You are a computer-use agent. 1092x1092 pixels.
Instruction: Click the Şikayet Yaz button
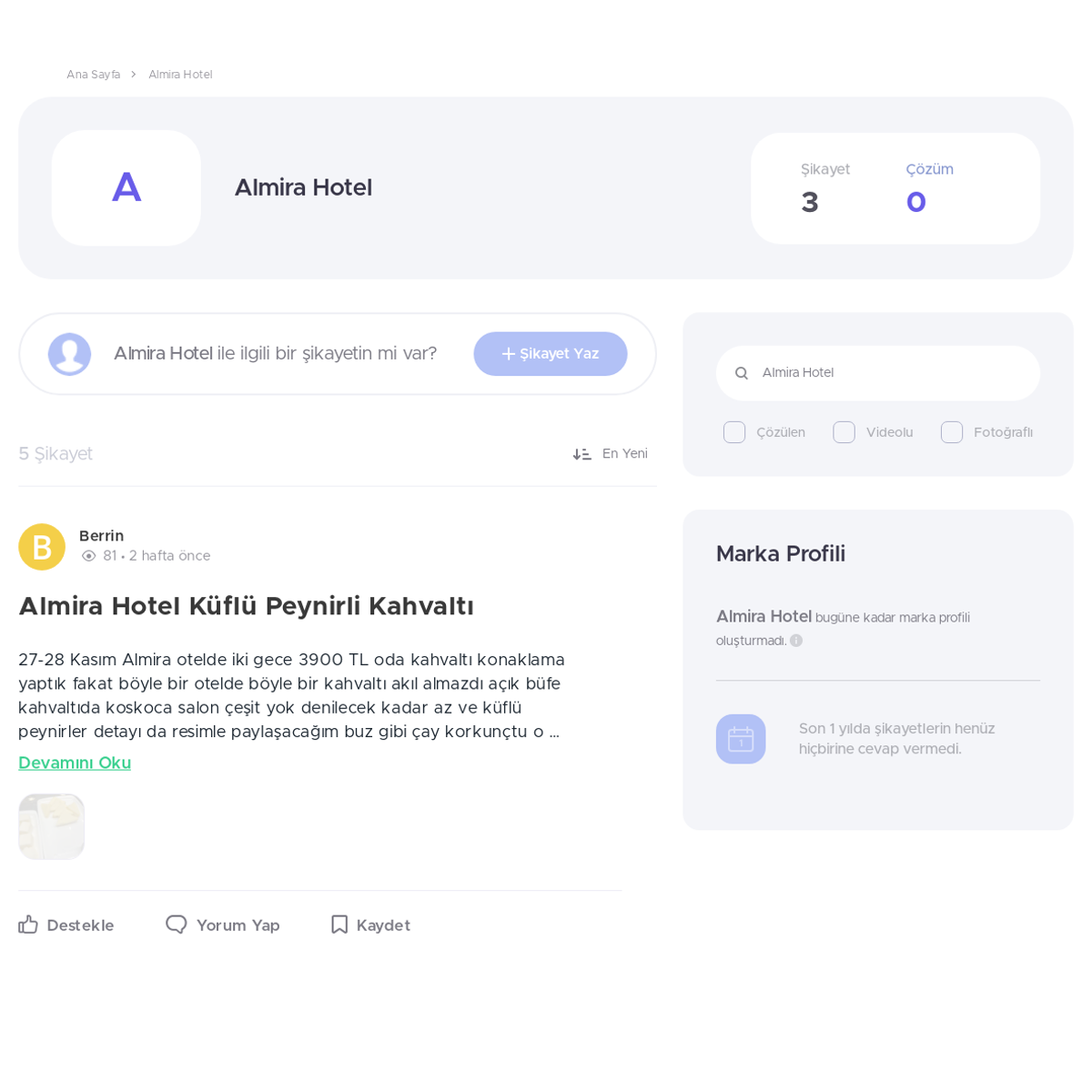click(x=551, y=354)
